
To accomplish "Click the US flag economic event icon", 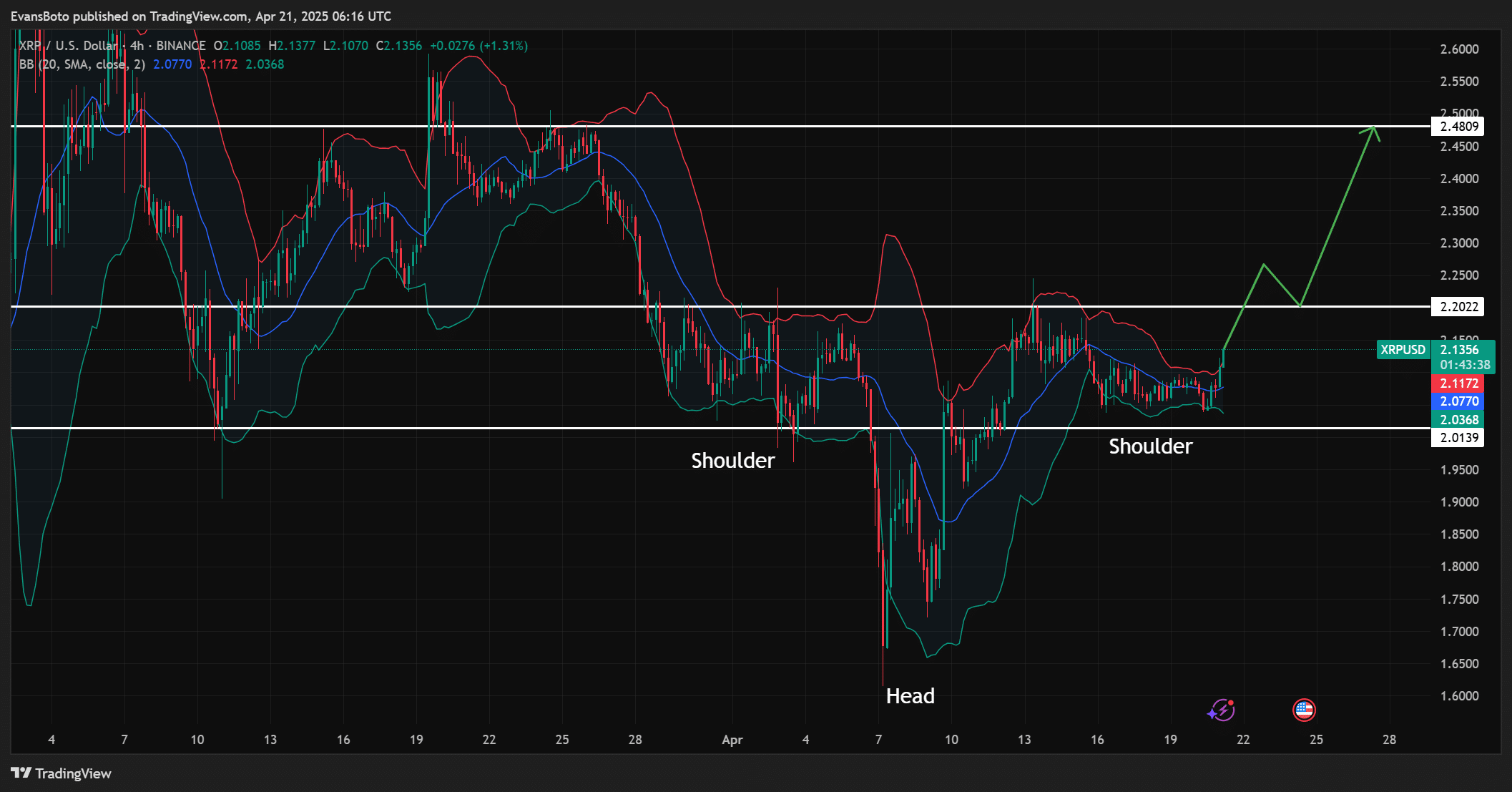I will pos(1304,710).
